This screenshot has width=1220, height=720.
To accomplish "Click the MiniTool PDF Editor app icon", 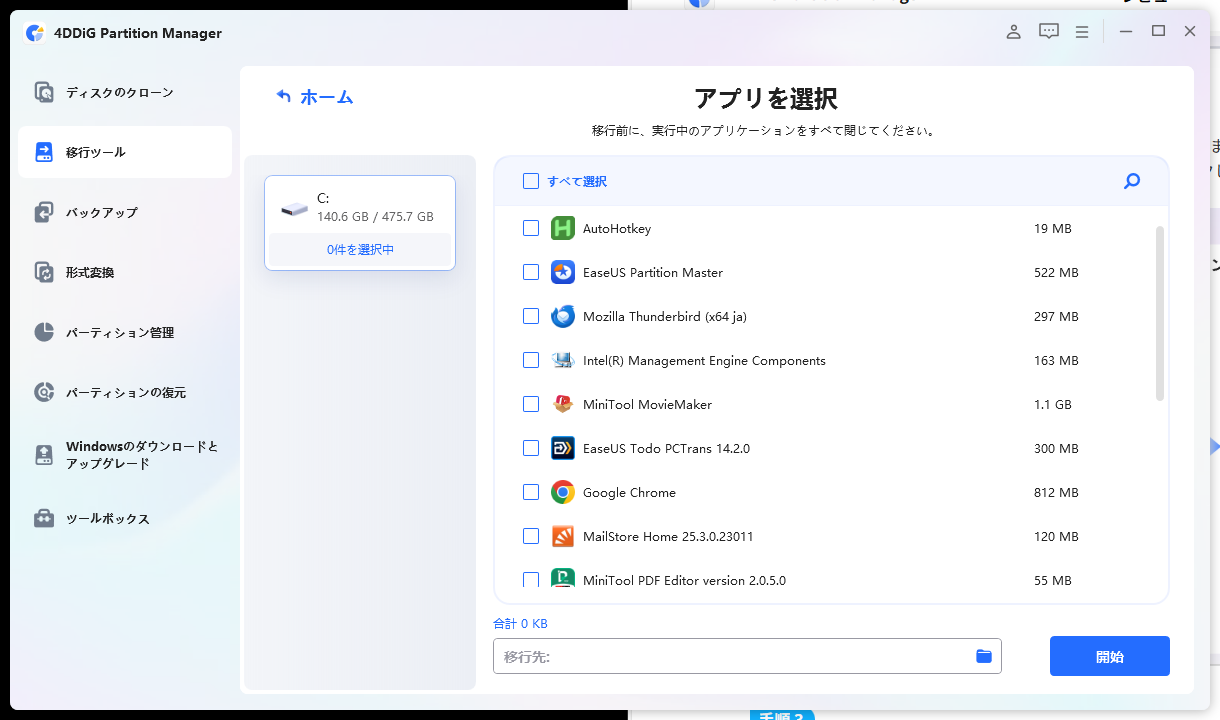I will (562, 579).
